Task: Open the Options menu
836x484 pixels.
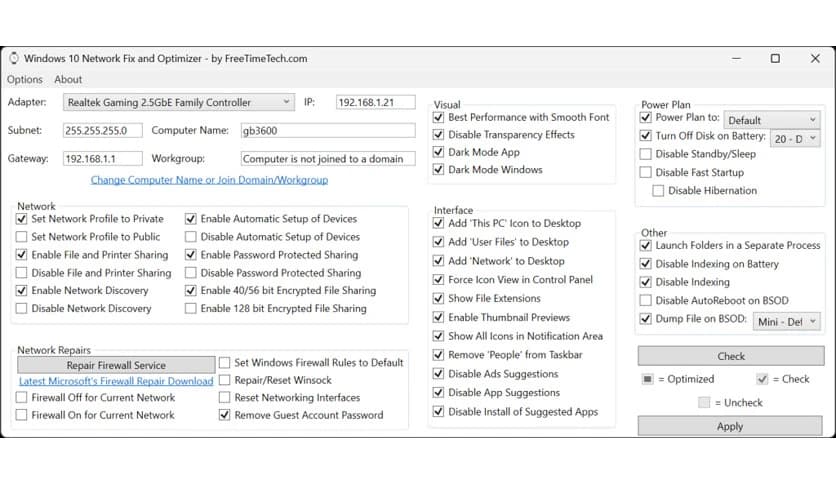Action: click(x=25, y=79)
